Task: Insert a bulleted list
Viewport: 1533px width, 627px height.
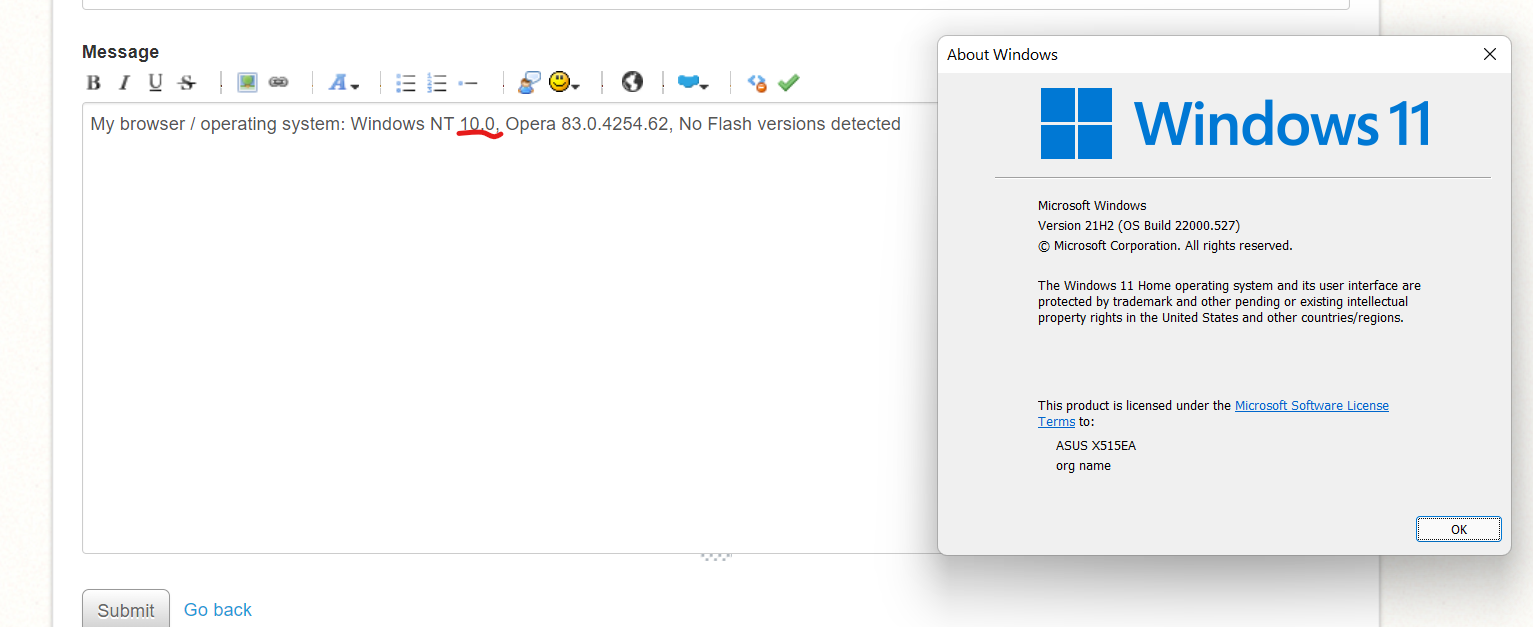Action: [x=405, y=83]
